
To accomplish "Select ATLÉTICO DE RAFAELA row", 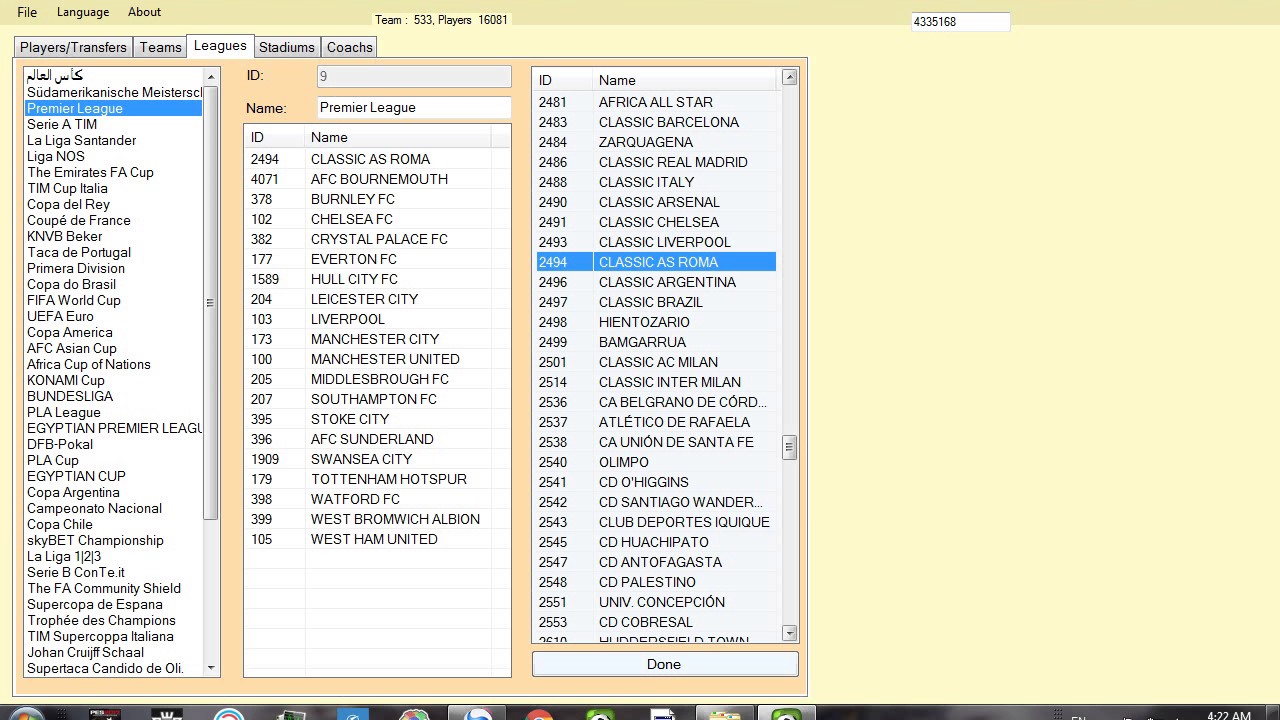I will point(655,422).
